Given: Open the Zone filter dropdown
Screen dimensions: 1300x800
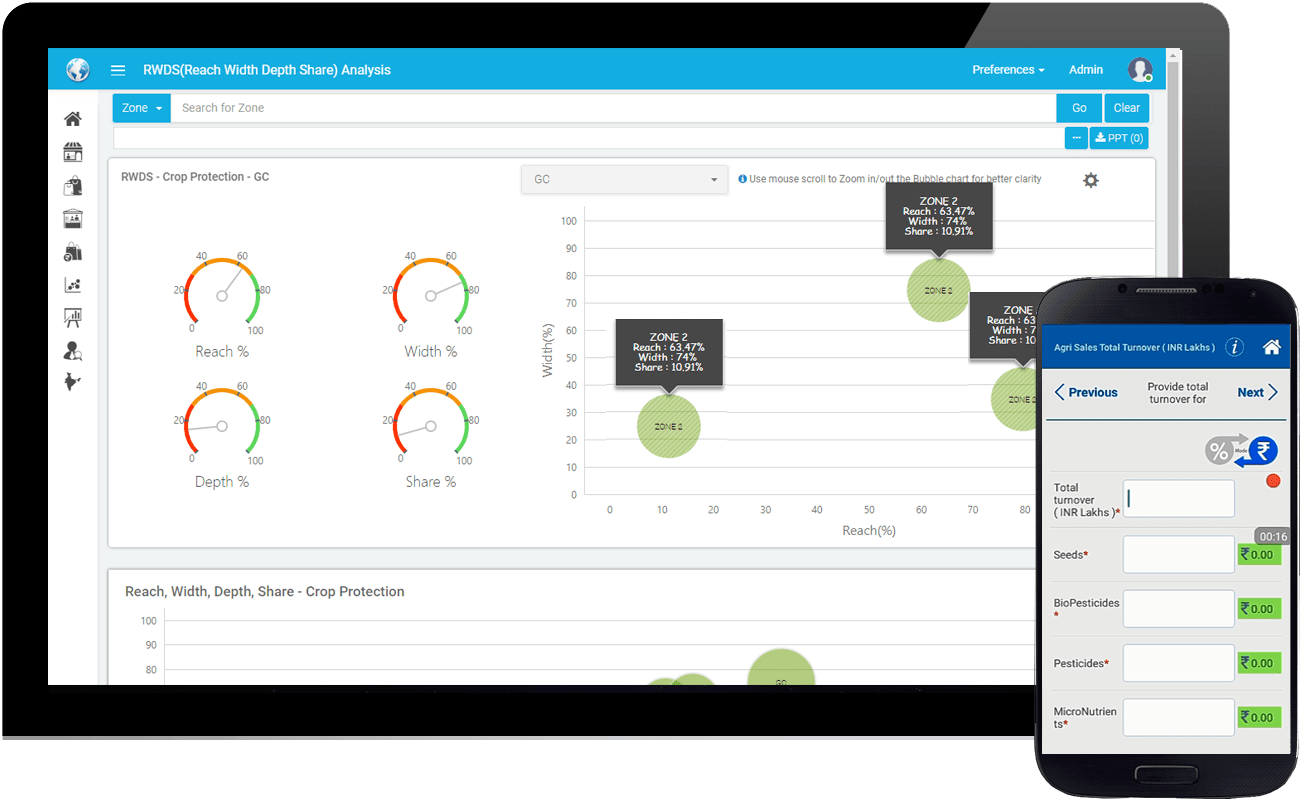Looking at the screenshot, I should 141,108.
